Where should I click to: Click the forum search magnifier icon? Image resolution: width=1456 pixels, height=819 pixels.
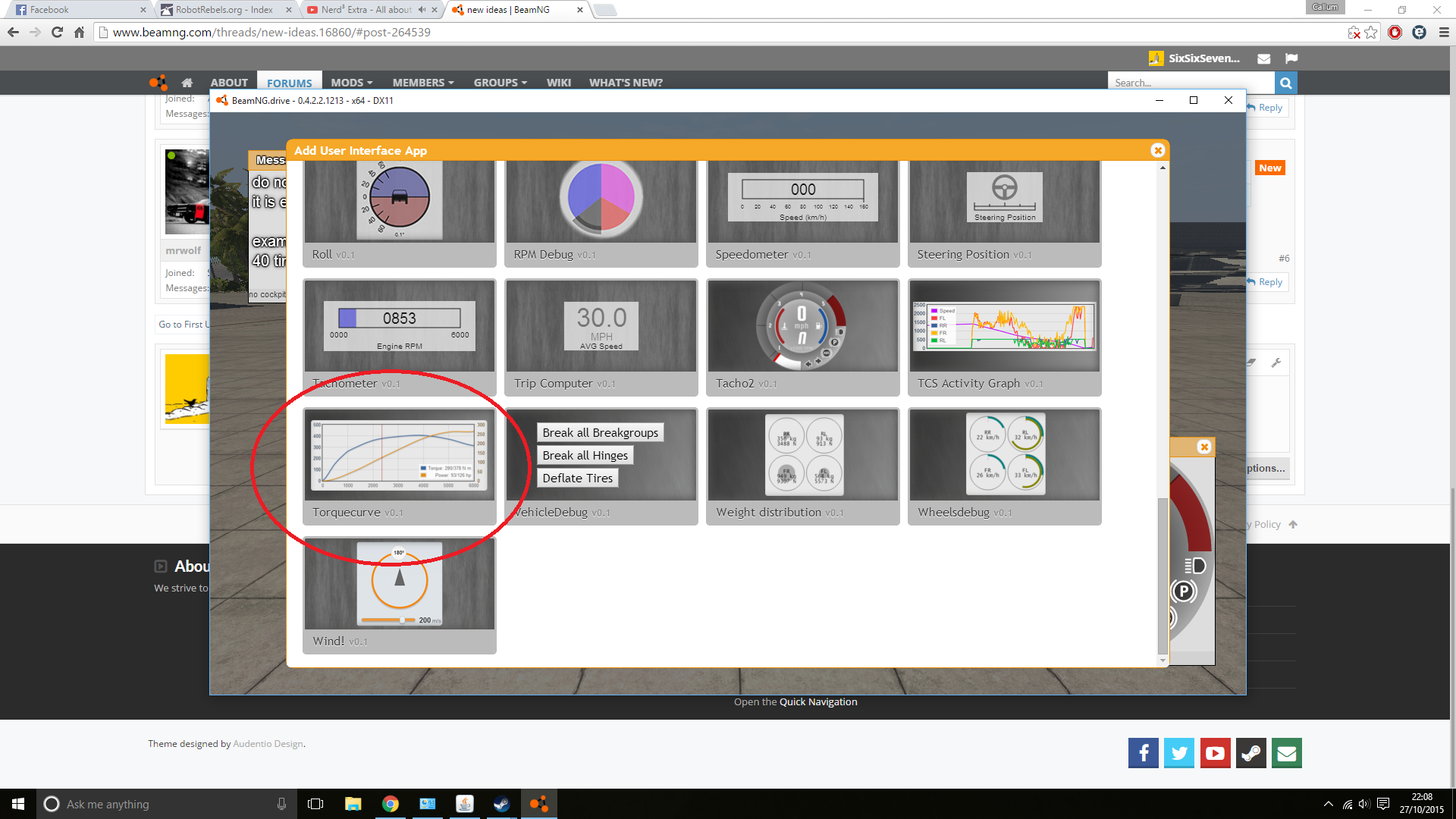pyautogui.click(x=1286, y=83)
